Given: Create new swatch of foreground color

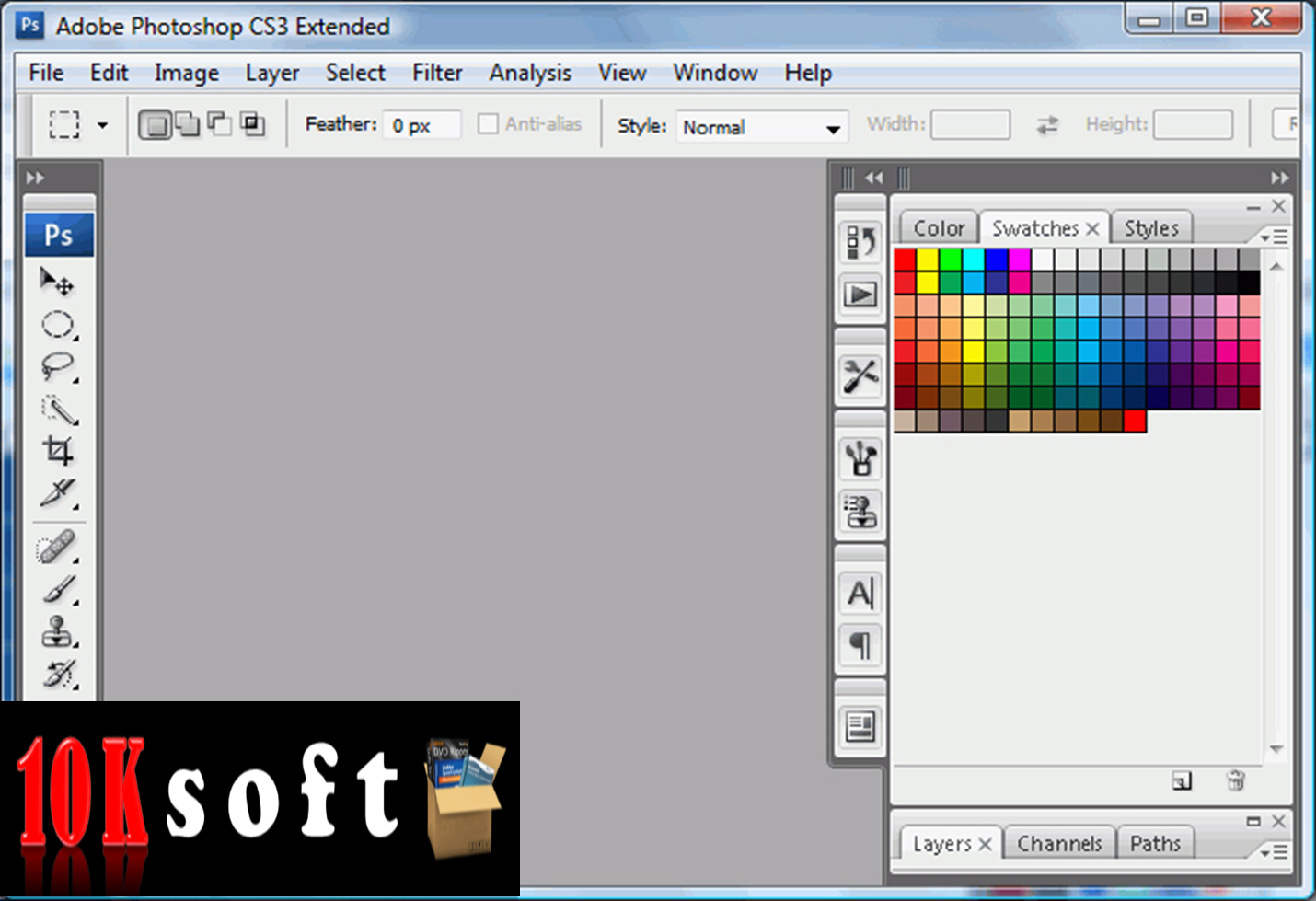Looking at the screenshot, I should [x=1182, y=781].
